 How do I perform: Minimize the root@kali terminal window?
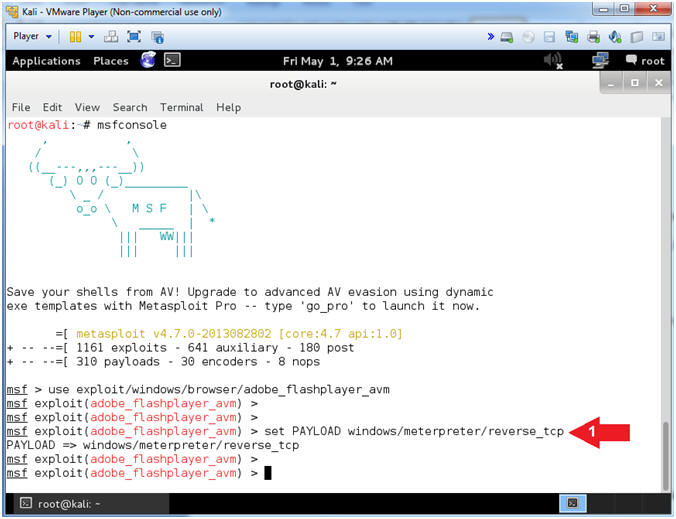(611, 83)
